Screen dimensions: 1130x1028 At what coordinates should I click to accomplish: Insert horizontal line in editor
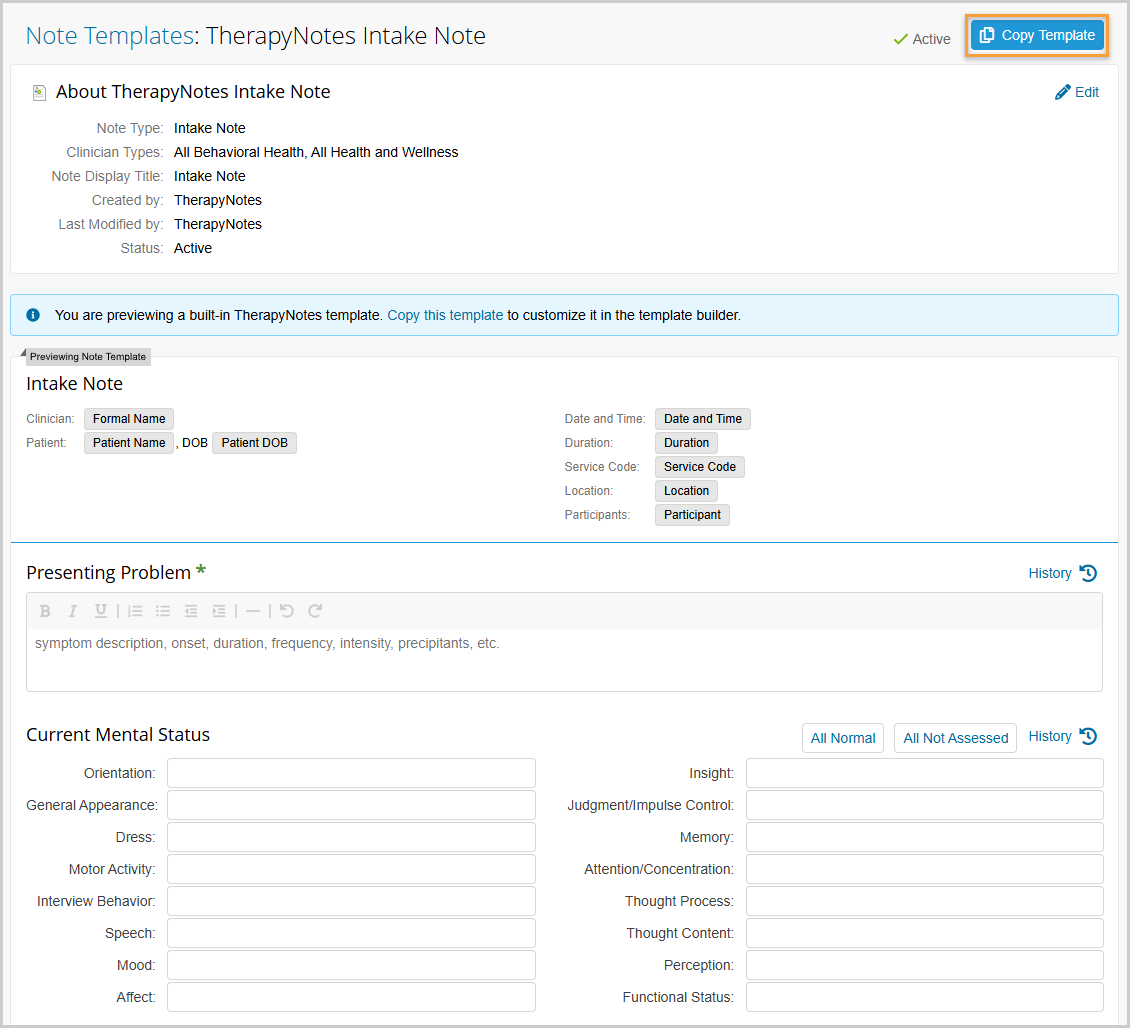point(253,611)
